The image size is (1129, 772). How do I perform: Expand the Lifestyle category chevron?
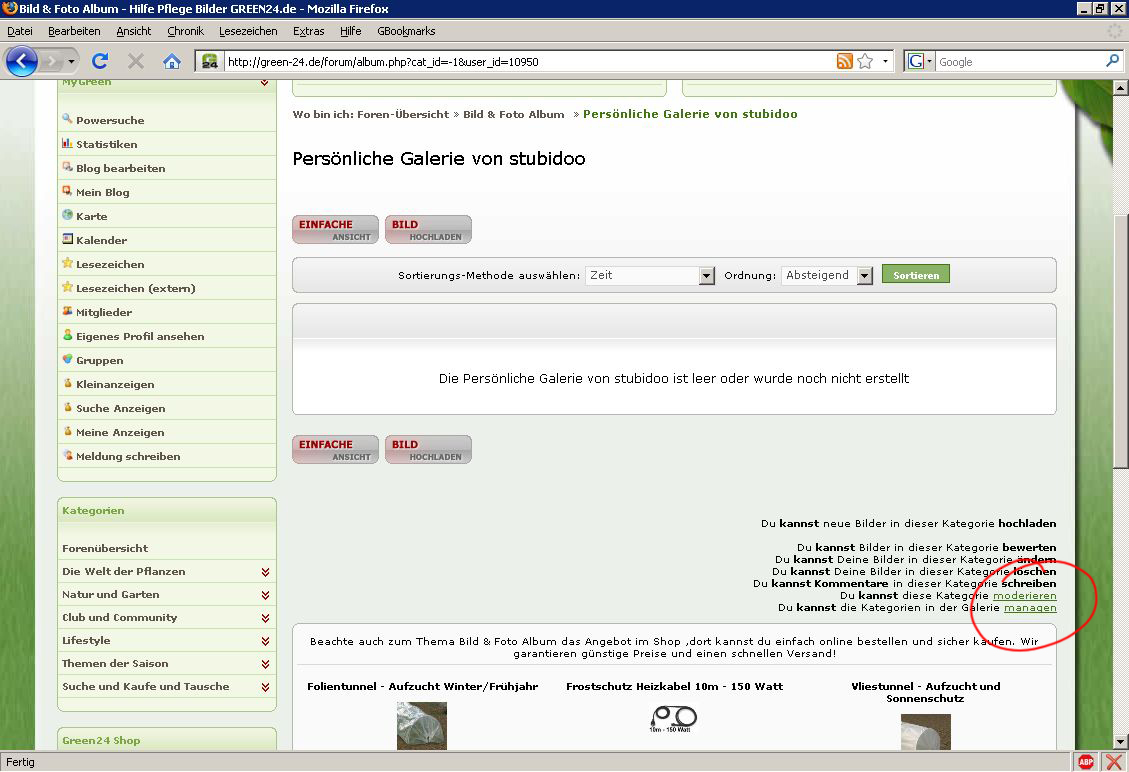(x=265, y=641)
